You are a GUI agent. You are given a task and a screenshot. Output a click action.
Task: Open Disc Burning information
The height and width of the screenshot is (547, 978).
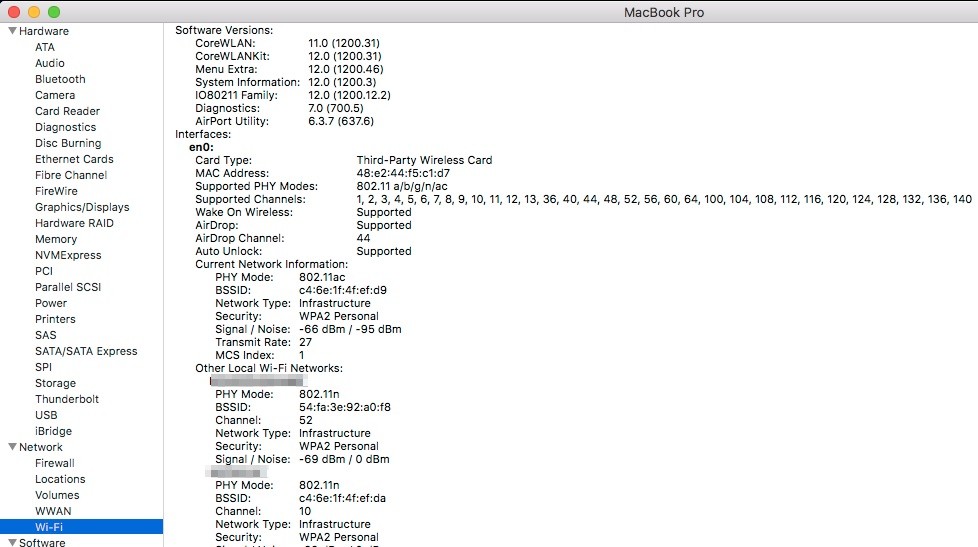click(68, 143)
